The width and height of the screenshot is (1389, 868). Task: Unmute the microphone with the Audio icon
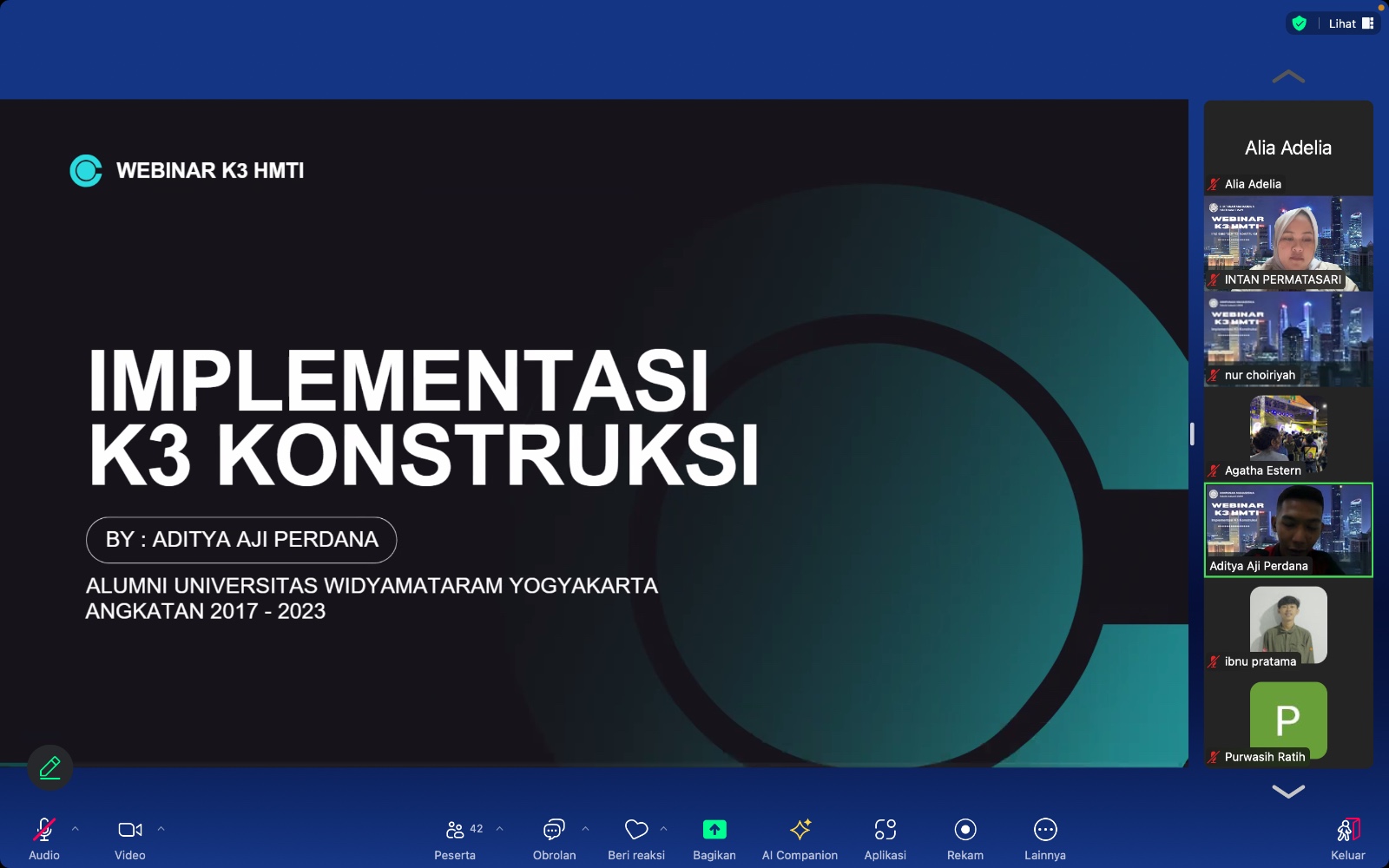click(x=44, y=830)
